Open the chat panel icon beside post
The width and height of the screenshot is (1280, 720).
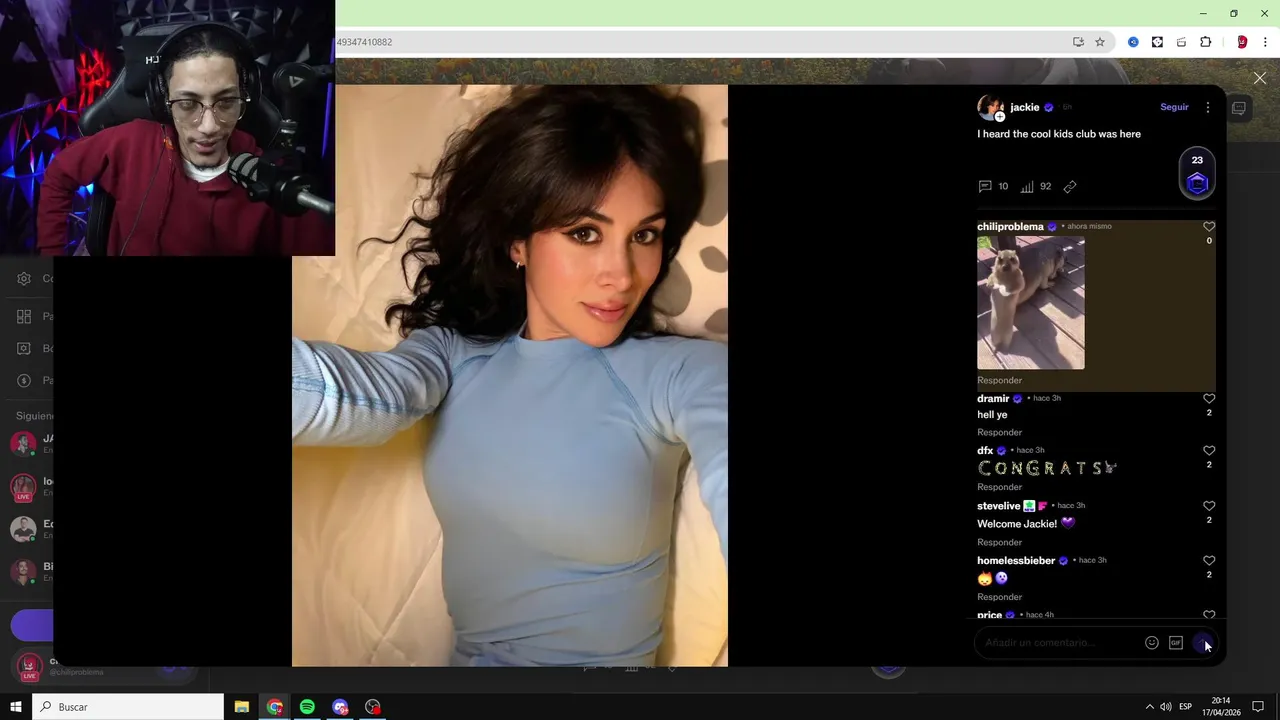(1239, 108)
